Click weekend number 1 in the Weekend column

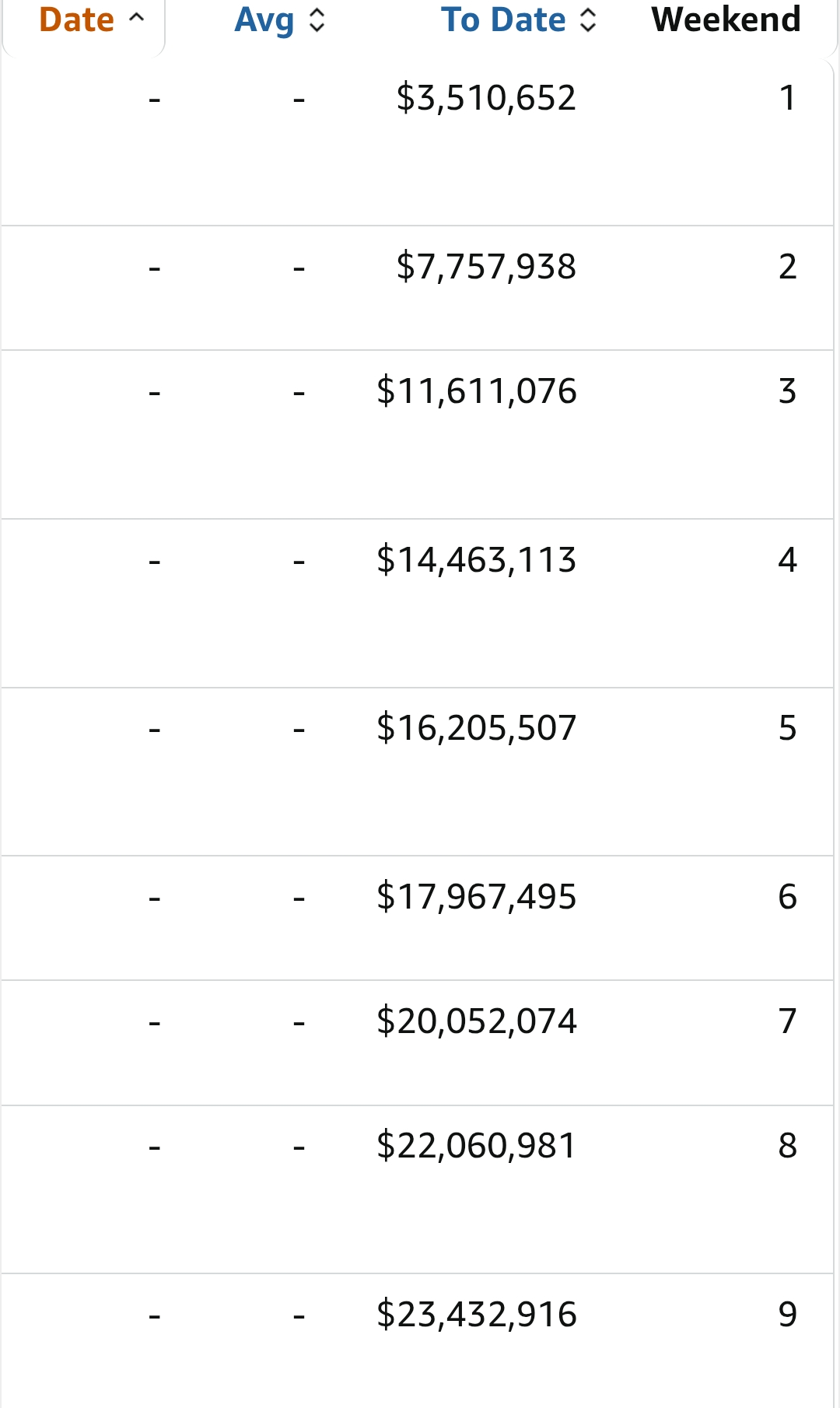(787, 98)
